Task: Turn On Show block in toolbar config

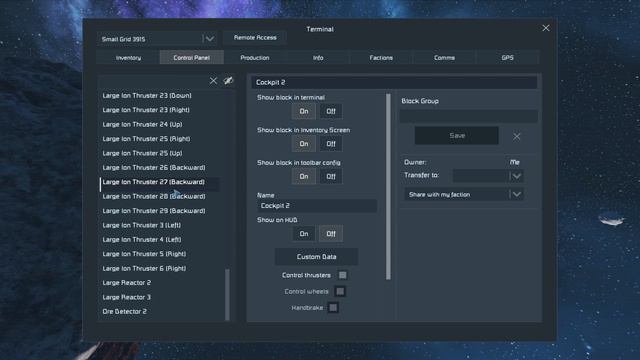Action: click(x=304, y=176)
